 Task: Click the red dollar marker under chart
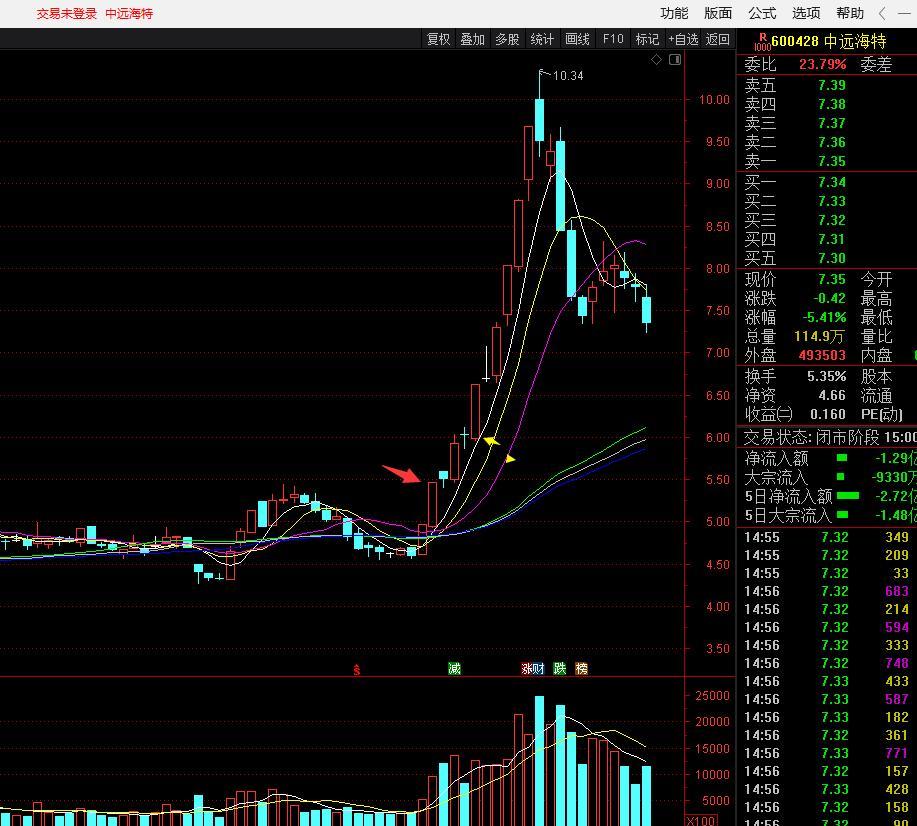point(357,670)
